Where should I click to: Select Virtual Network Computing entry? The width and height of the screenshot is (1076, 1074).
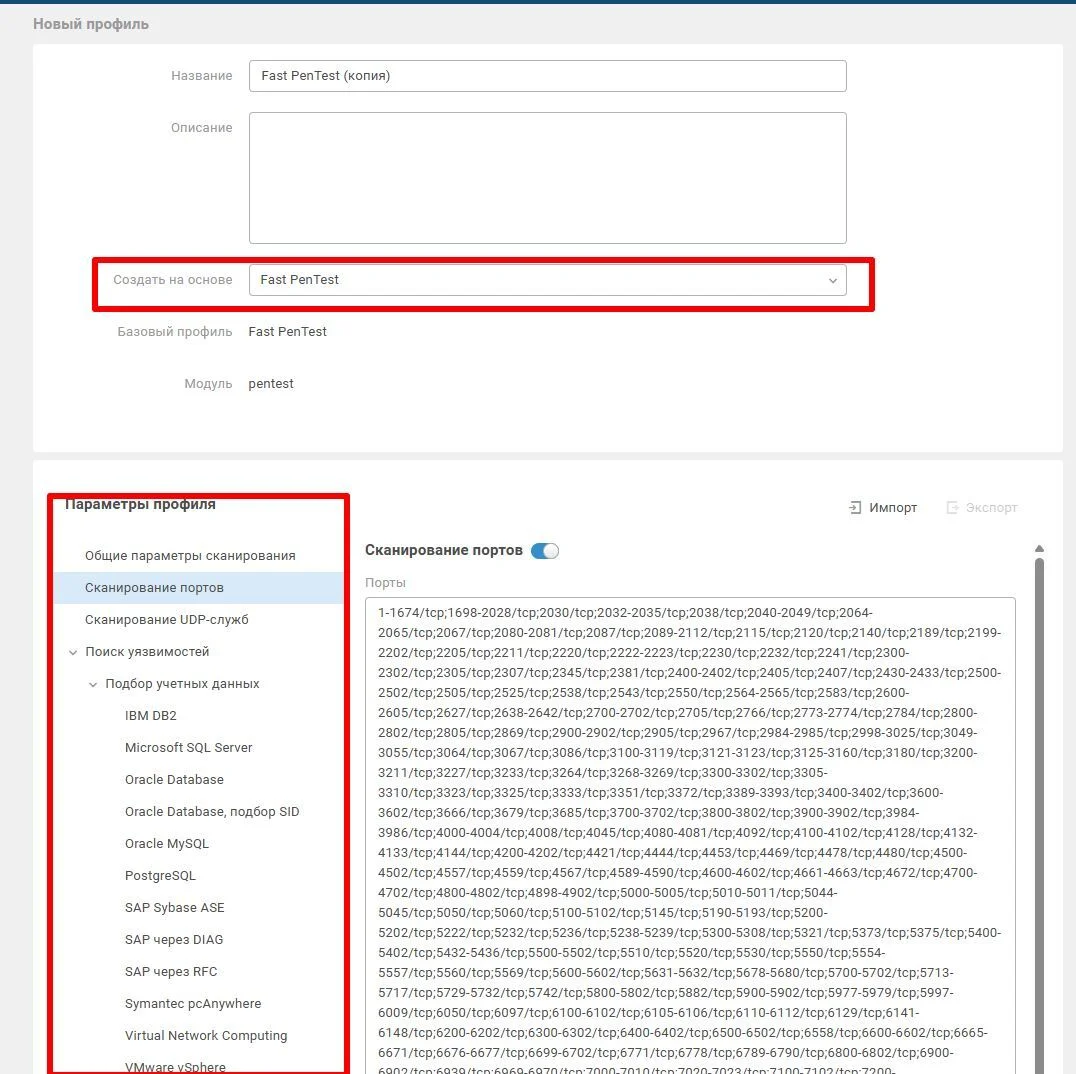(x=206, y=1036)
